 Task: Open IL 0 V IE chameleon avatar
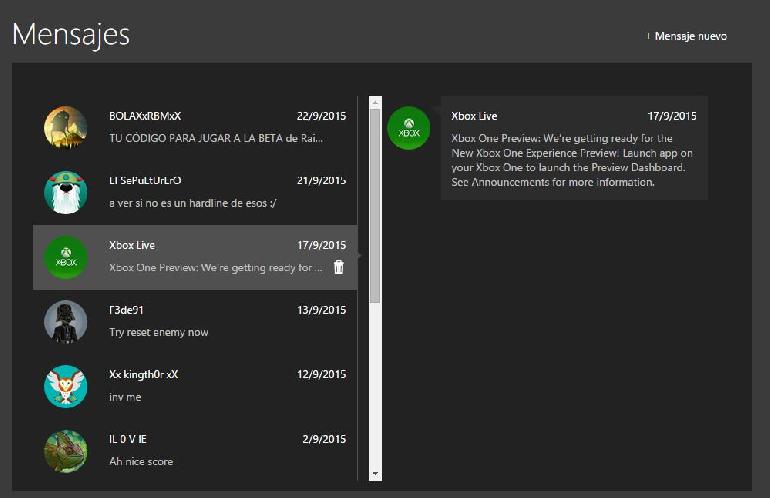pyautogui.click(x=66, y=451)
